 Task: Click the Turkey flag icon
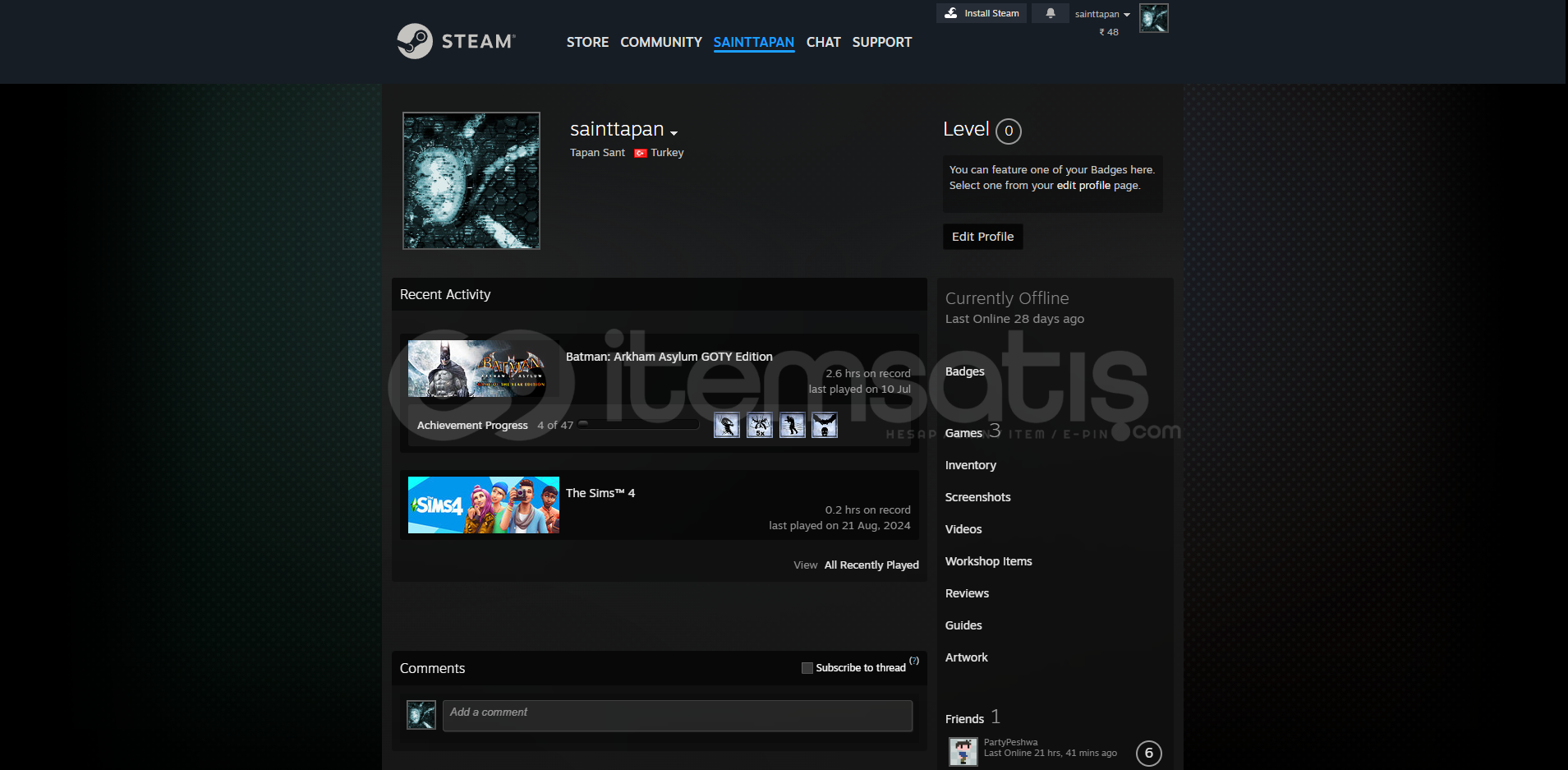(x=641, y=153)
